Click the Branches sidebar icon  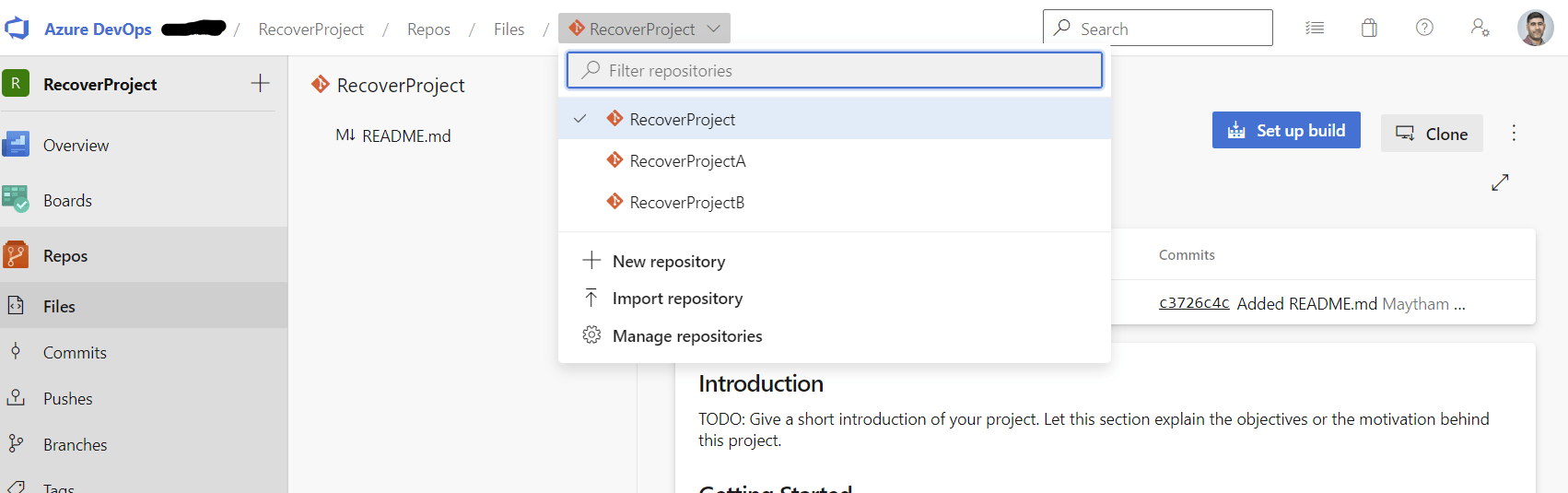(16, 443)
